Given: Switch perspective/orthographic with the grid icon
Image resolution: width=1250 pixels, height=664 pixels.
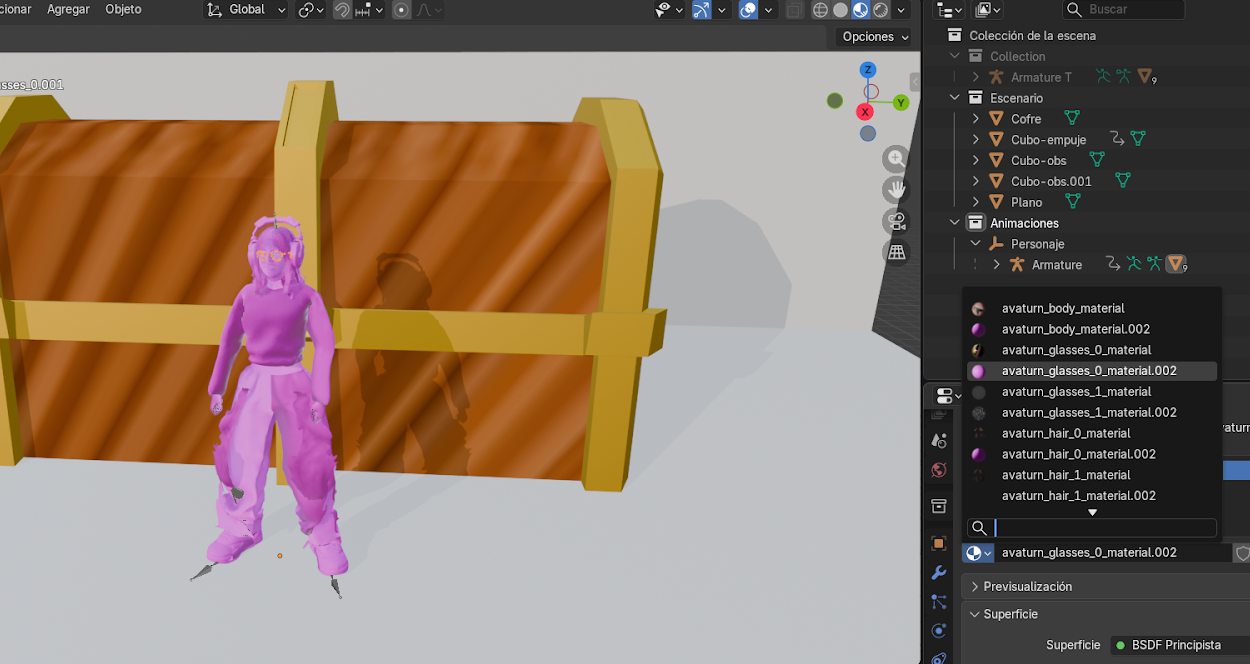Looking at the screenshot, I should click(x=896, y=252).
